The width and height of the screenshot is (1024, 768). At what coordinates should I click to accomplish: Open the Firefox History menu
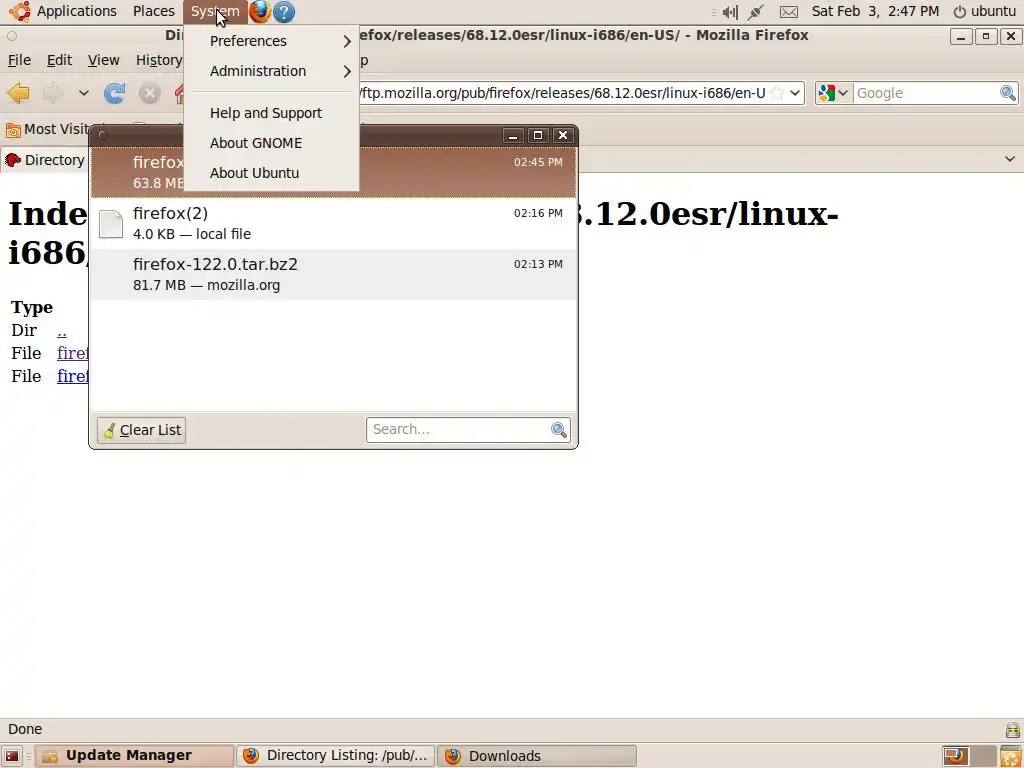tap(159, 60)
